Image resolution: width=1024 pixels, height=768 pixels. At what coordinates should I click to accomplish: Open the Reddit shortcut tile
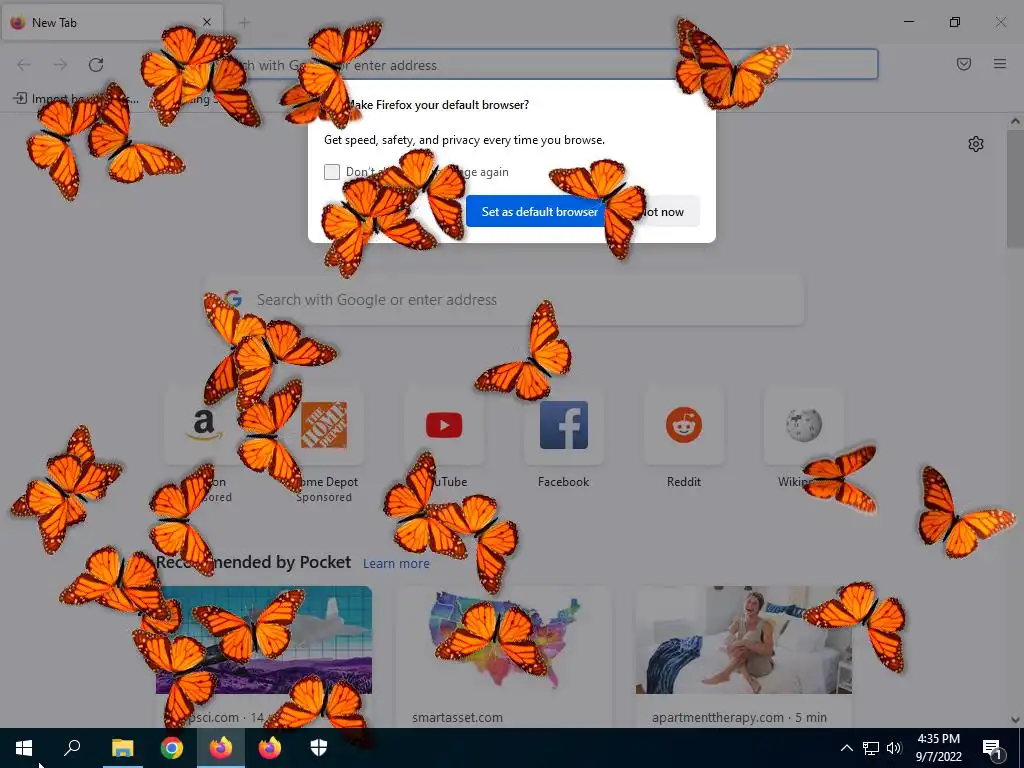click(x=684, y=425)
